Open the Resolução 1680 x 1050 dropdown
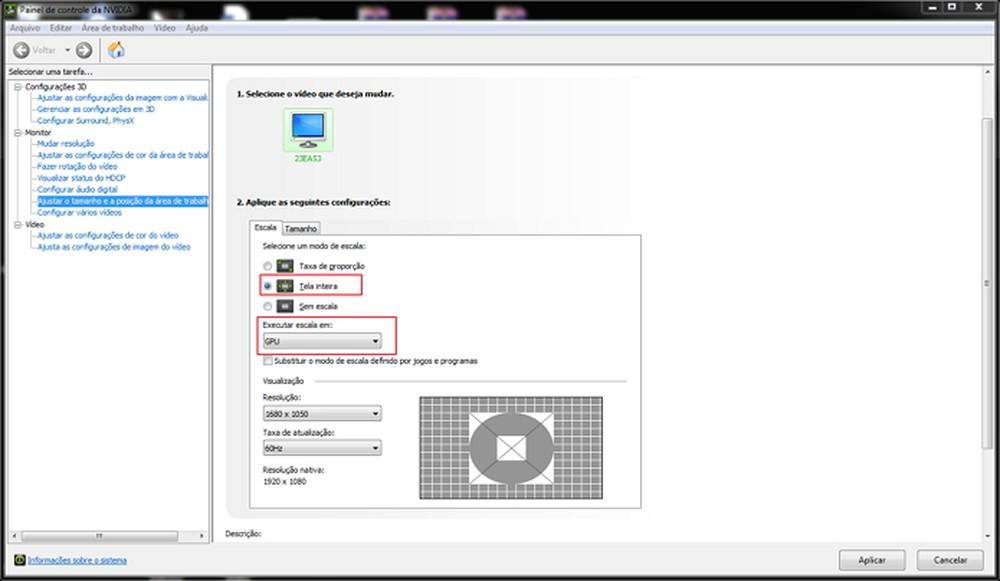 (322, 413)
